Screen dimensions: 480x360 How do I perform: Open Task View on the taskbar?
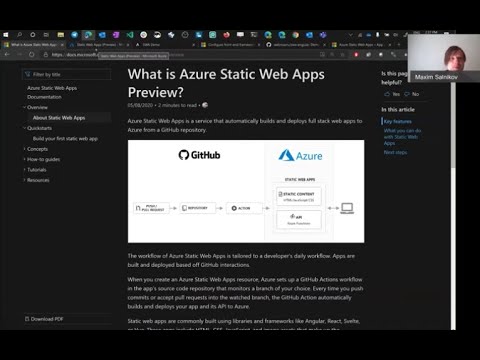[46, 35]
